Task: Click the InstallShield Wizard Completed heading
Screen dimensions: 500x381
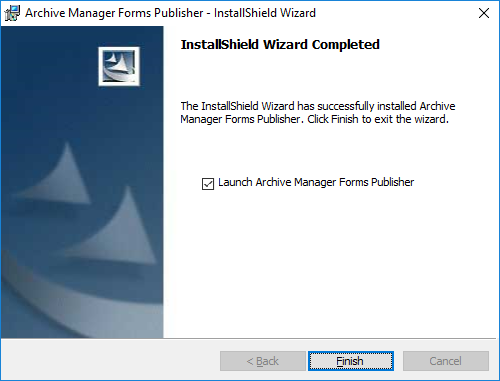Action: click(x=280, y=44)
